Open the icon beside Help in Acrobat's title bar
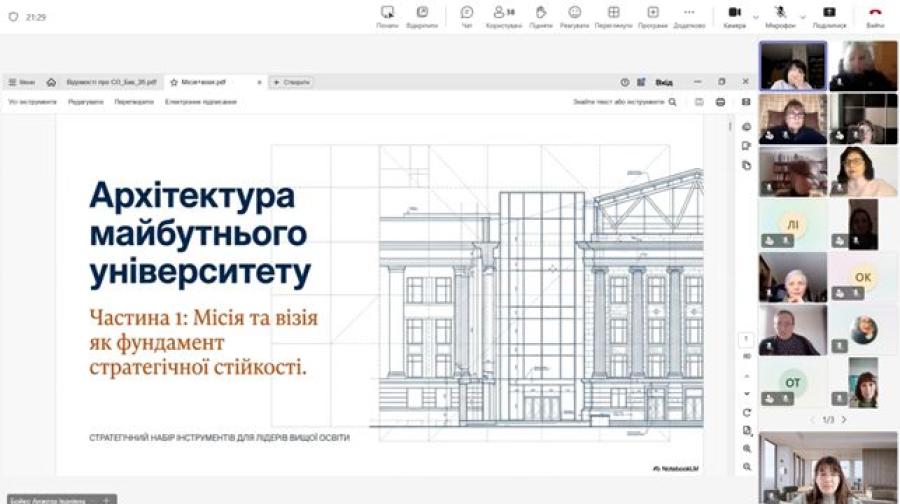This screenshot has height=504, width=900. pos(641,82)
